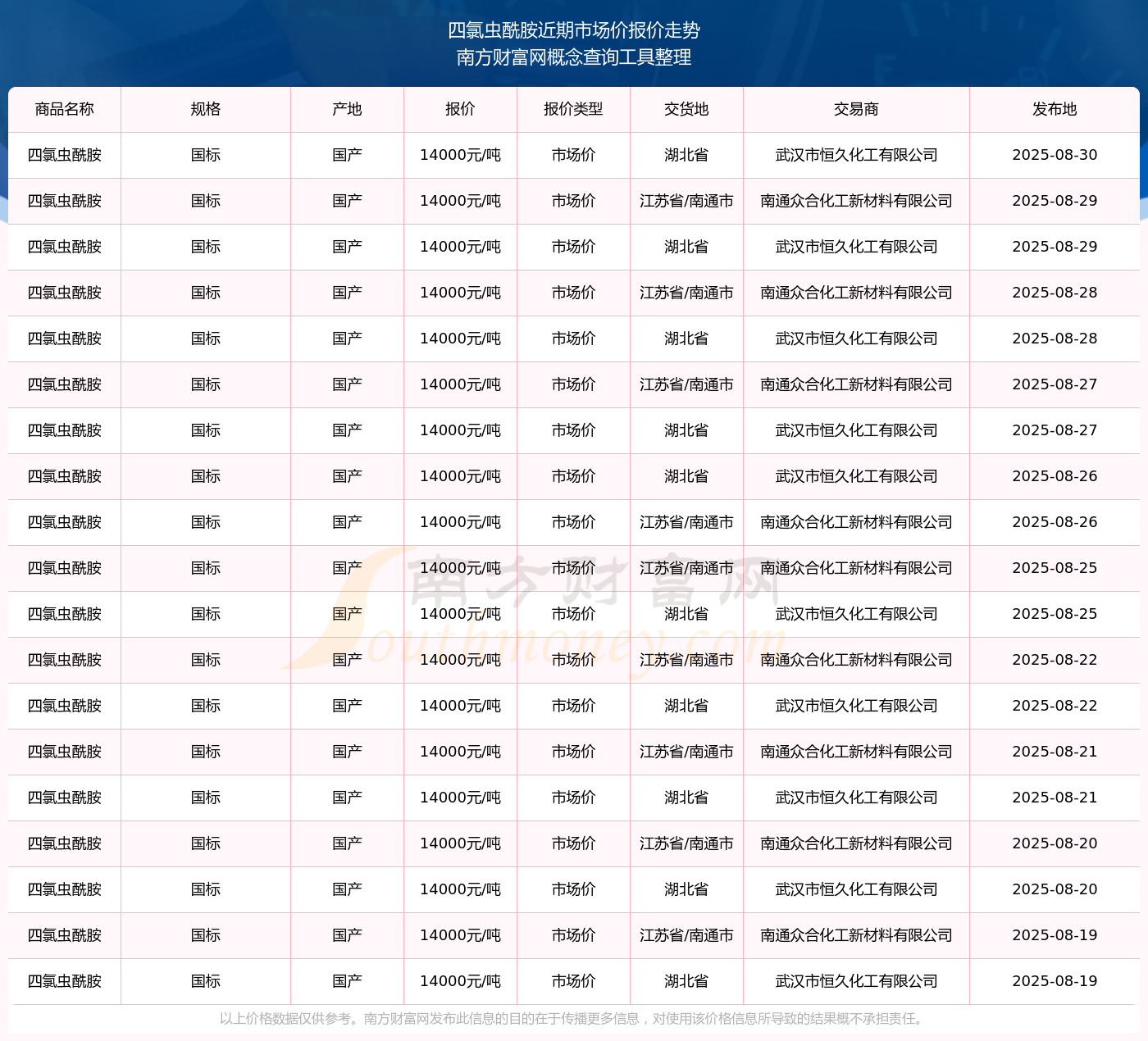Screen dimensions: 1148x1041
Task: Click the 报价类型 column header
Action: click(x=573, y=109)
